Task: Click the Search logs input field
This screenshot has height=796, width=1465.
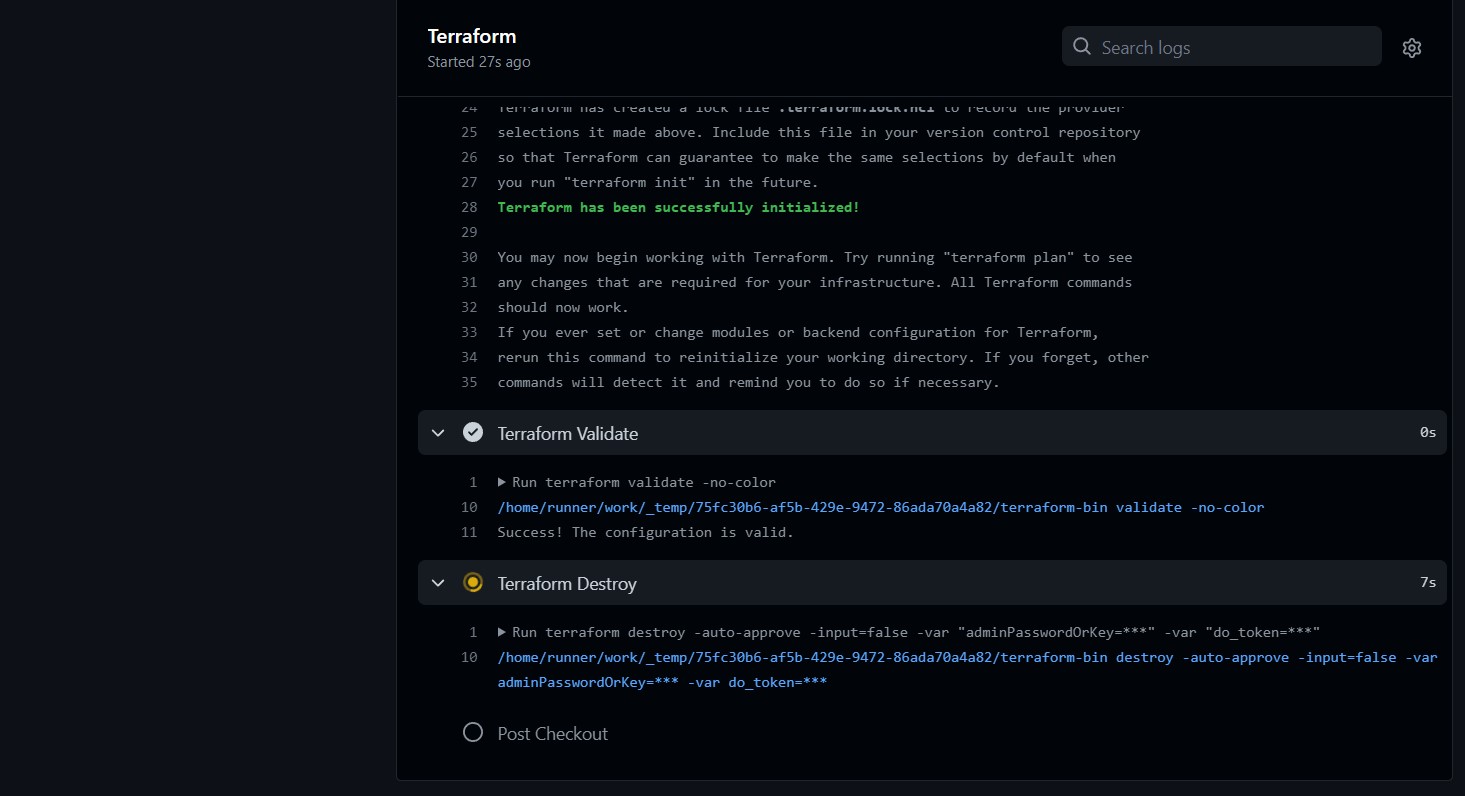Action: click(1221, 47)
